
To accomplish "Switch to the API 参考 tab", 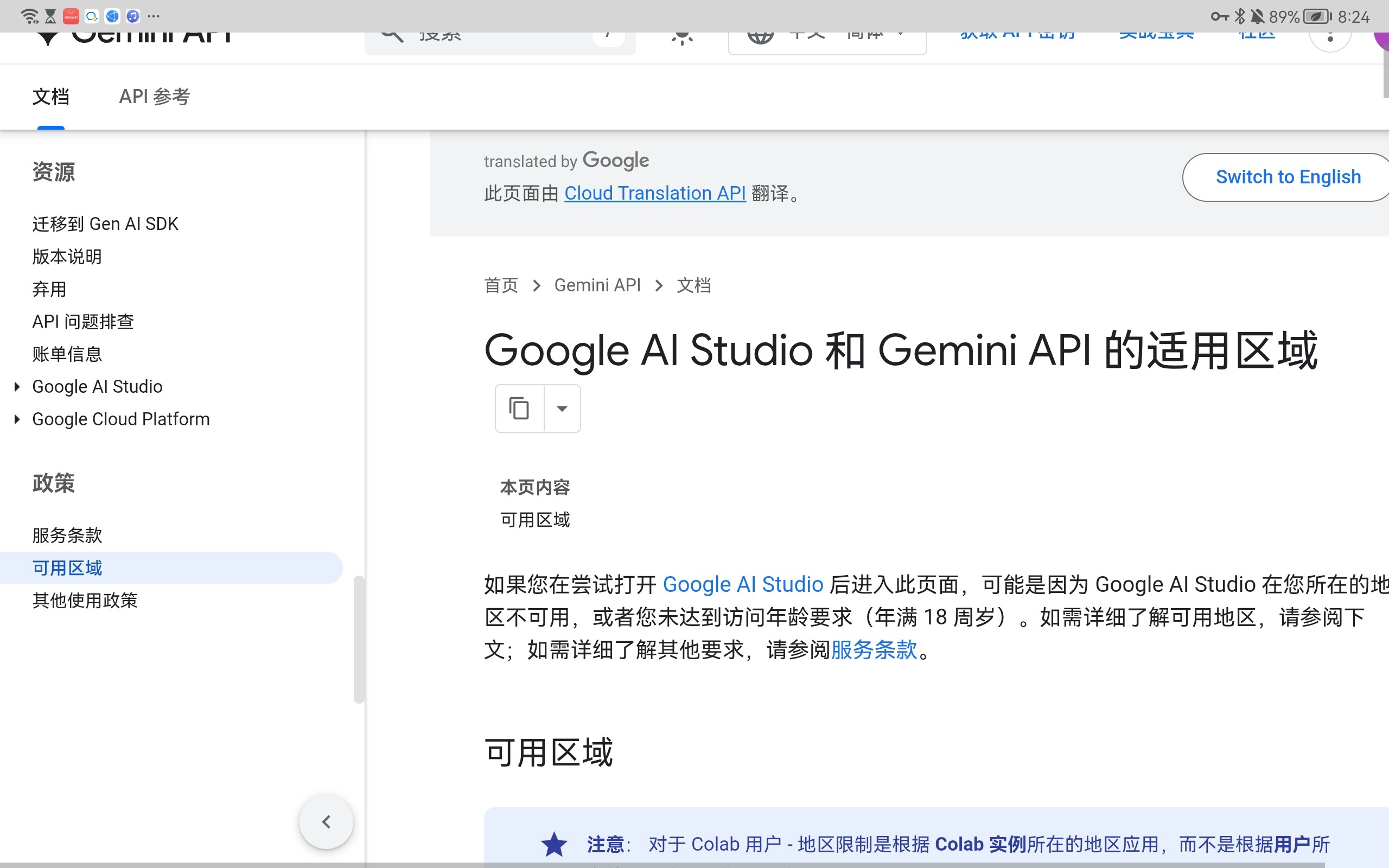I will (x=155, y=97).
